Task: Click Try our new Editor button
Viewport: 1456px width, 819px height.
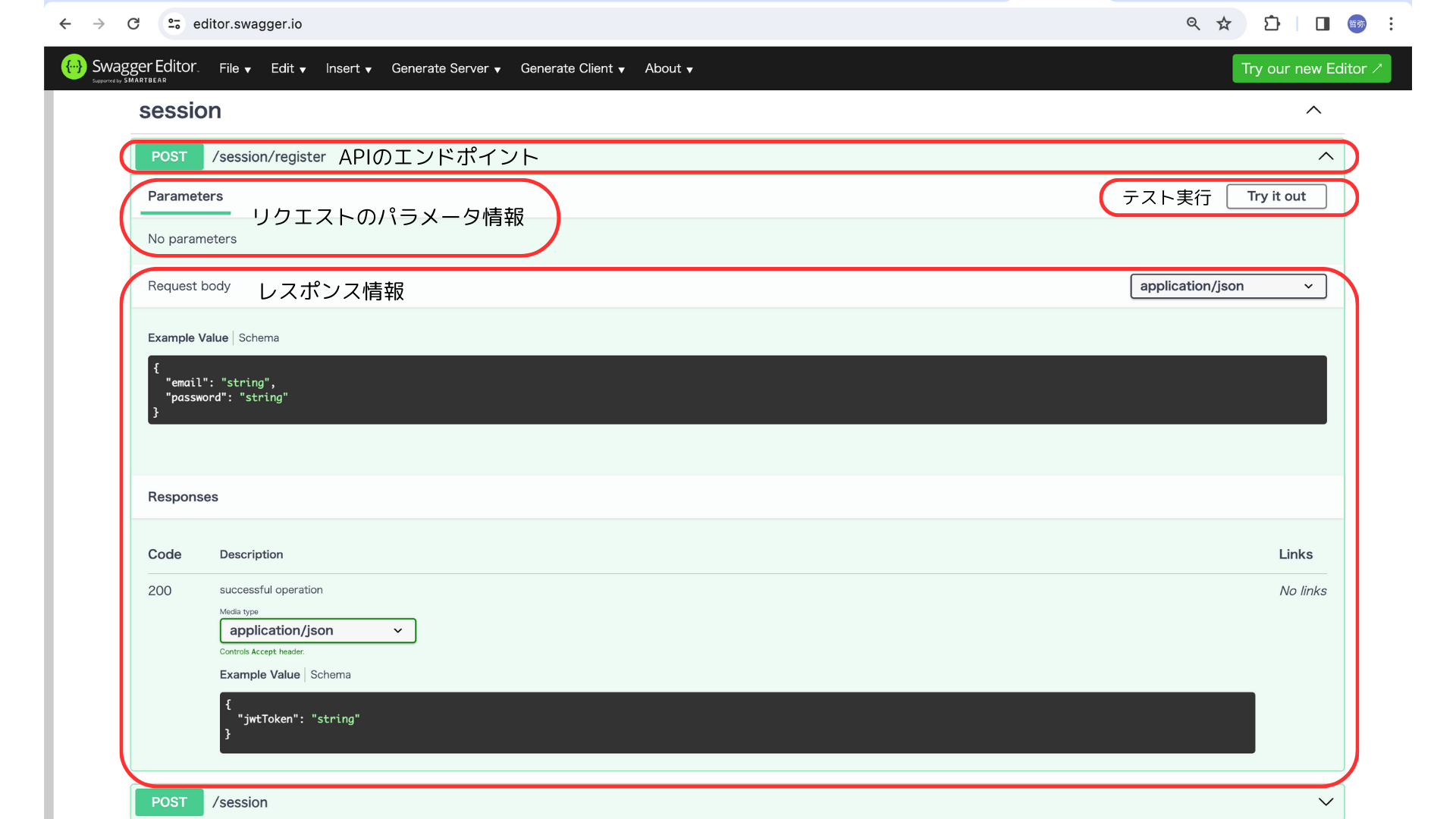Action: point(1311,68)
